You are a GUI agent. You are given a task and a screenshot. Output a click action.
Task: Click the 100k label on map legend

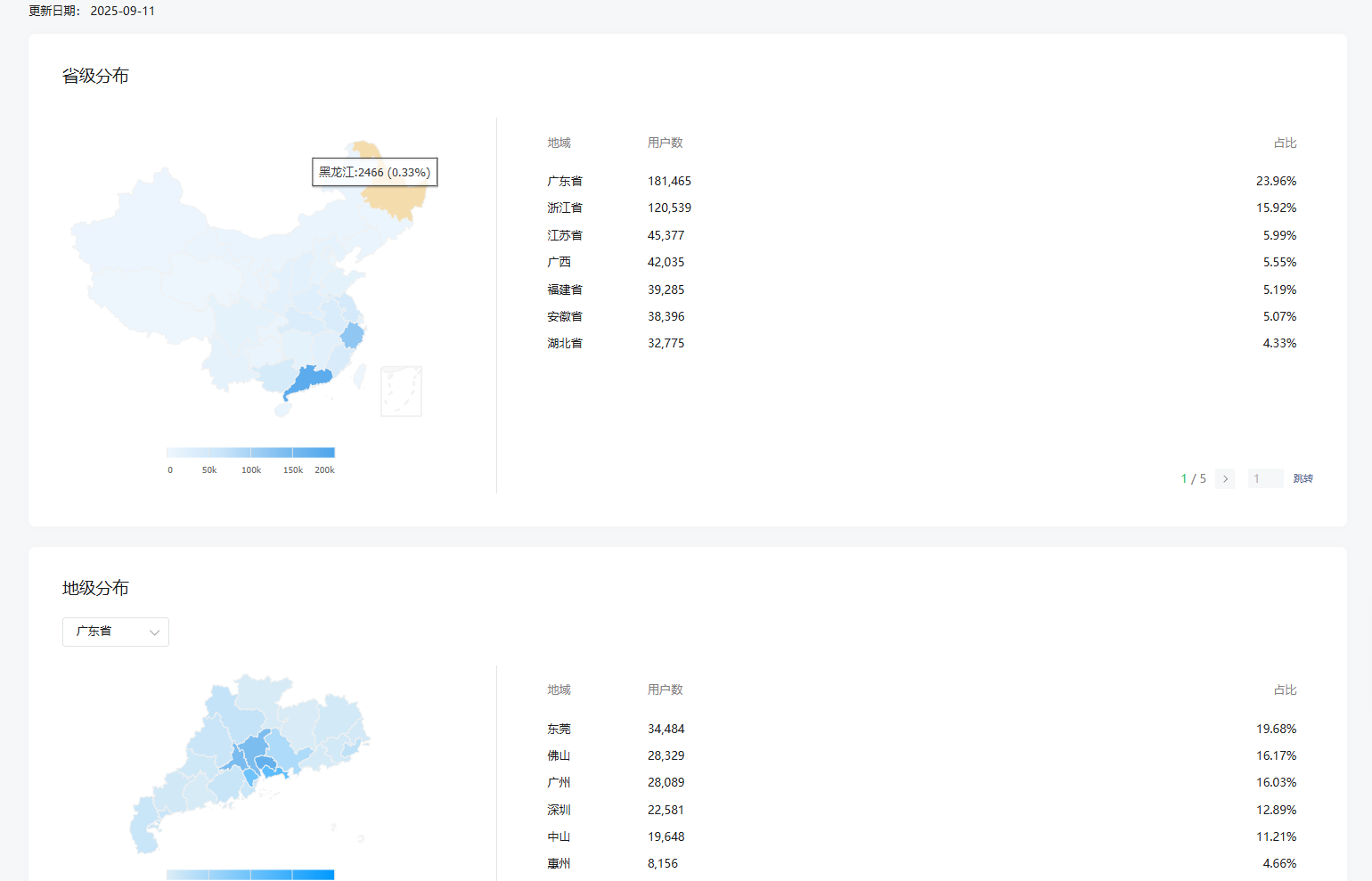point(251,470)
